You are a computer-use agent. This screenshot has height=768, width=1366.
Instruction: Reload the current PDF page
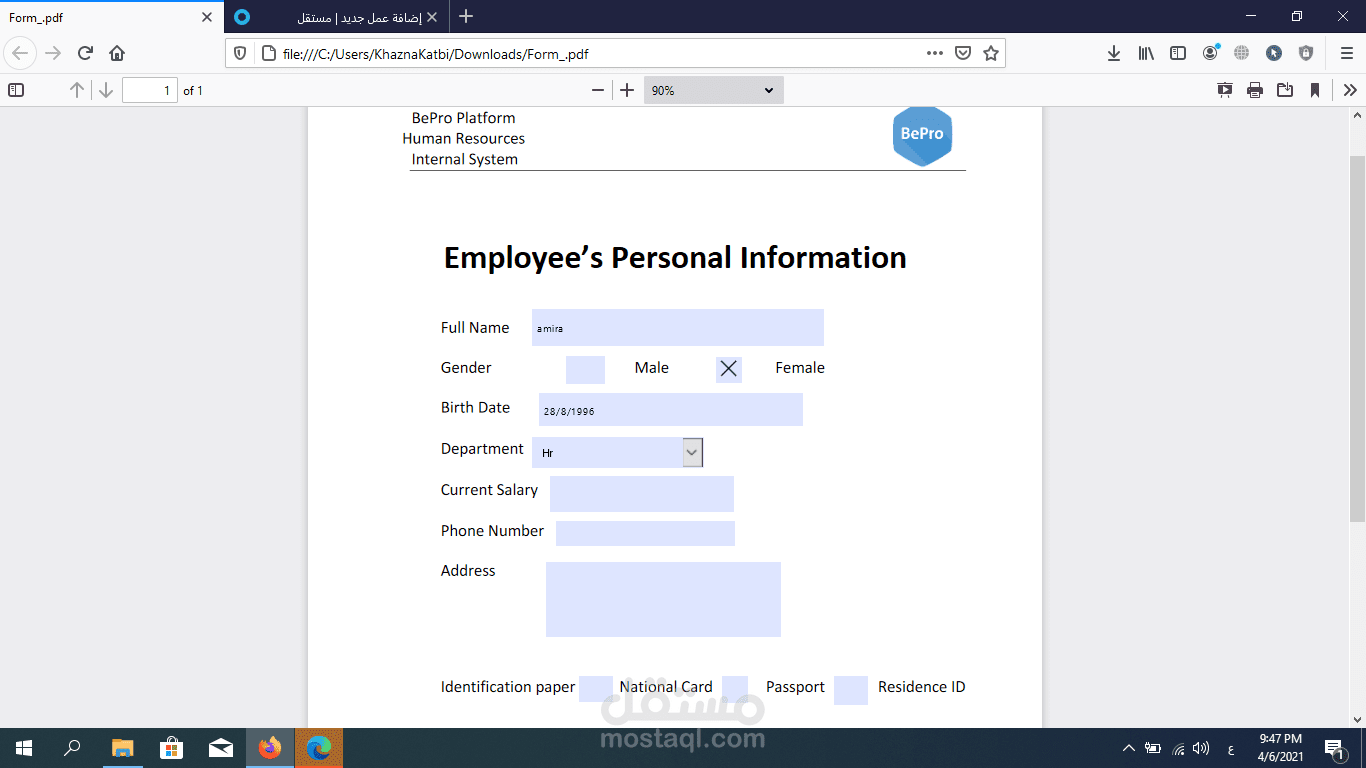tap(85, 53)
